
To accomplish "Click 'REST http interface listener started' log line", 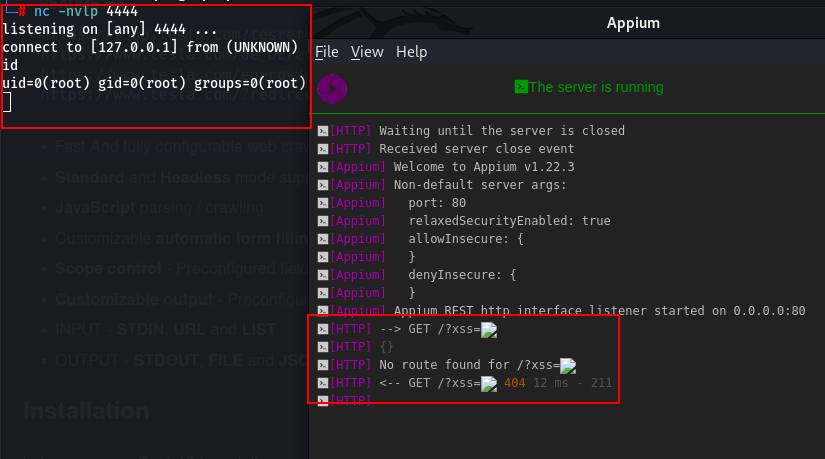I will tap(599, 311).
